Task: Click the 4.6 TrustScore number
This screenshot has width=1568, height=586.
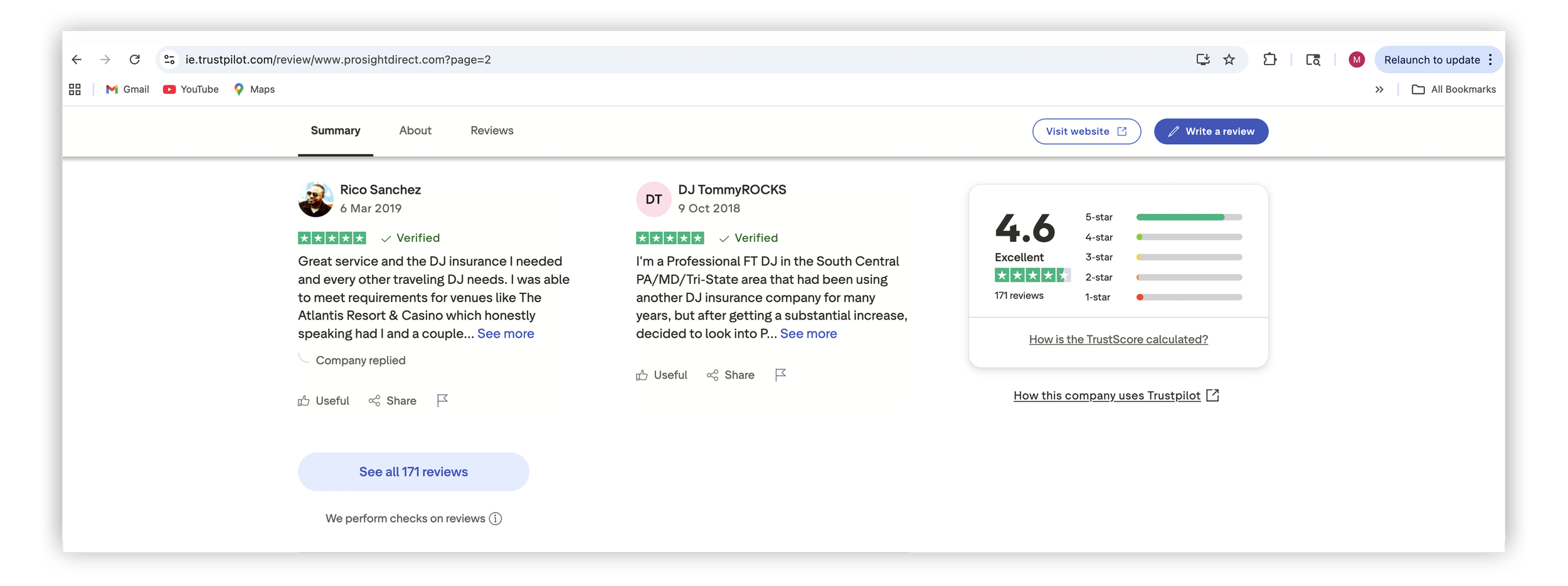Action: (x=1025, y=228)
